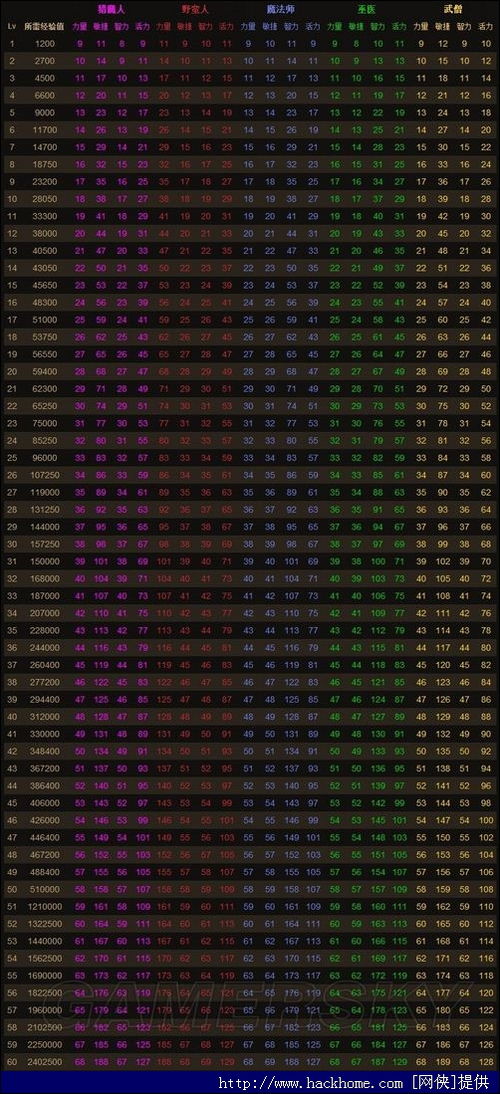Viewport: 500px width, 1094px height.
Task: Click level number 15 in Lv column
Action: (11, 285)
